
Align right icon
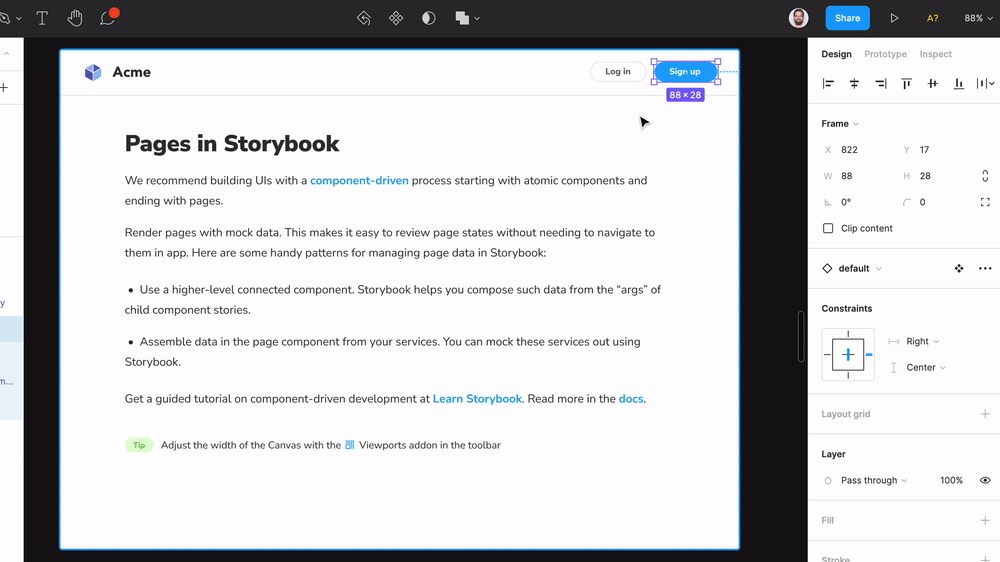coord(881,84)
